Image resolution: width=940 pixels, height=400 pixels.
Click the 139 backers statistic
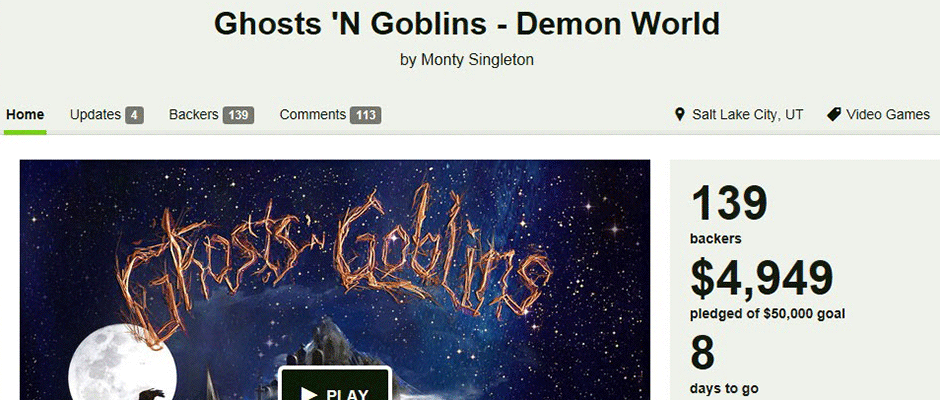[729, 213]
